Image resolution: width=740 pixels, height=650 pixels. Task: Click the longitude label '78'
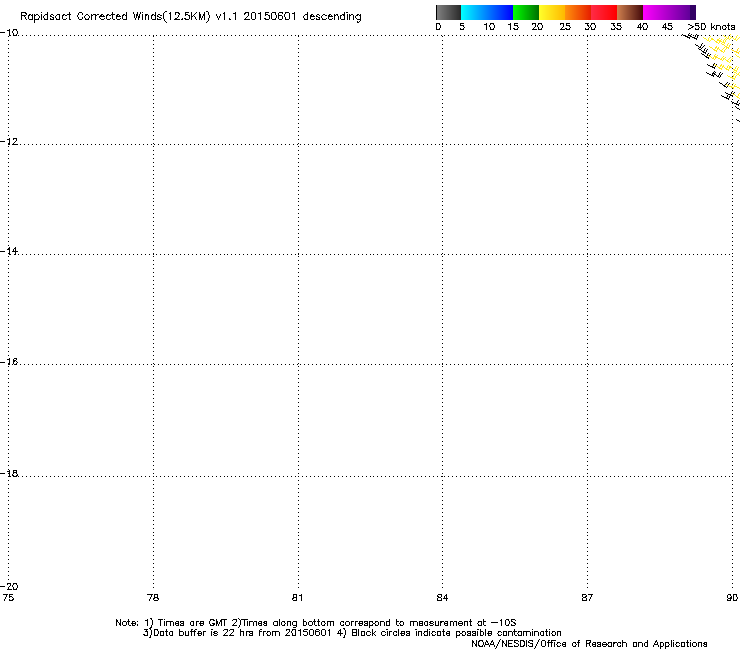[153, 598]
